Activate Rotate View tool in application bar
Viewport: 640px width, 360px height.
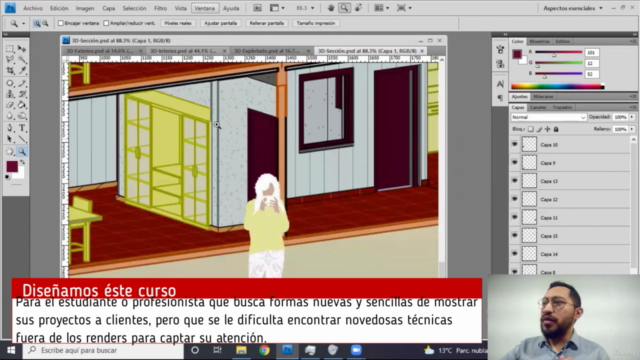[x=358, y=8]
